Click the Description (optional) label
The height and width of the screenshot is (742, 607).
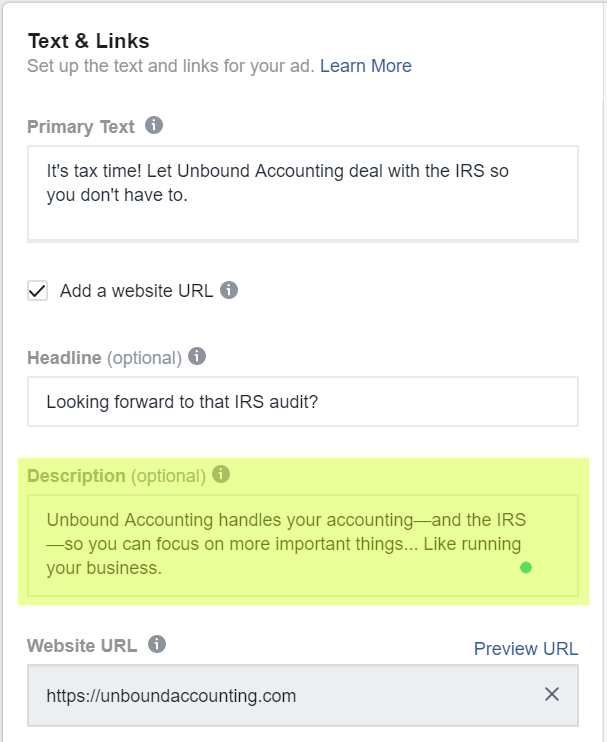tap(116, 476)
